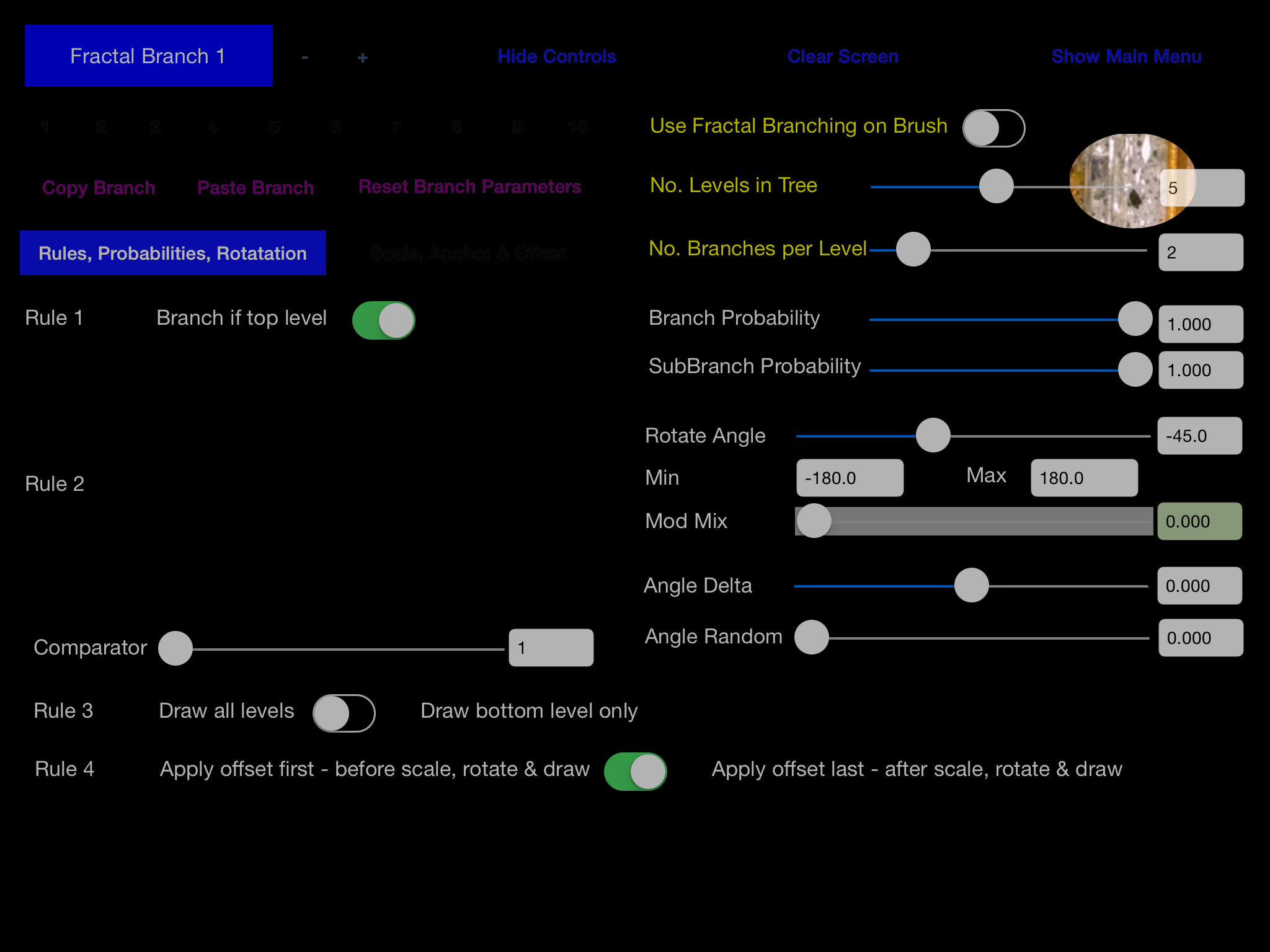Toggle Rule 4 apply offset switch
This screenshot has width=1270, height=952.
[x=635, y=772]
